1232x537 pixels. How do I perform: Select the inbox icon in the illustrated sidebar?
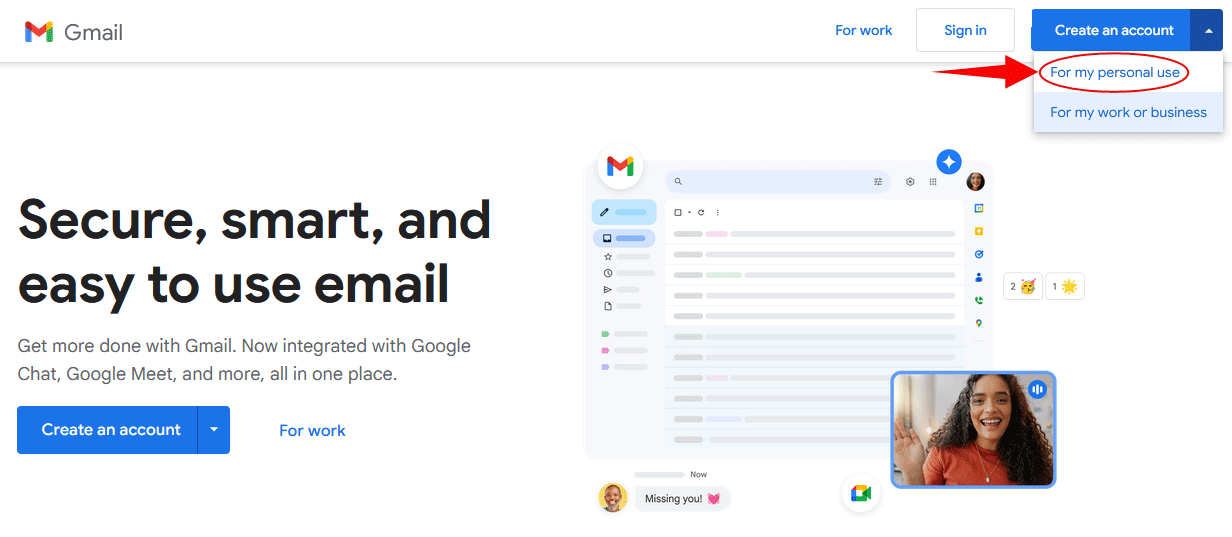click(x=607, y=238)
